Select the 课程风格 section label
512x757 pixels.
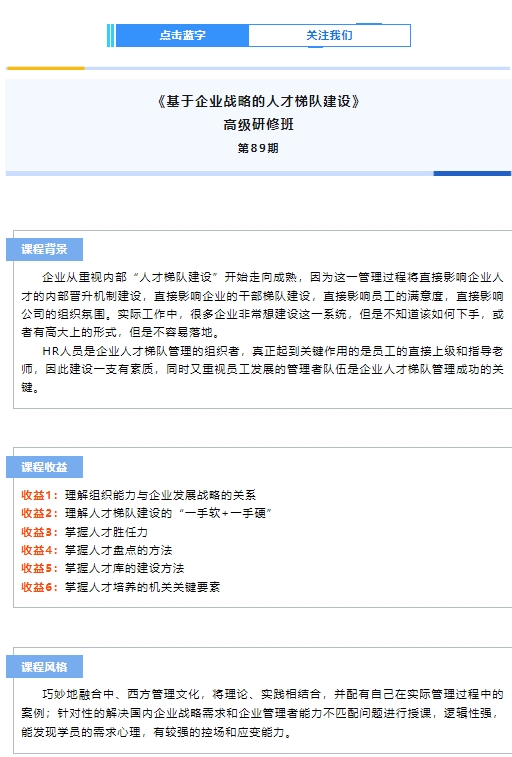(44, 667)
